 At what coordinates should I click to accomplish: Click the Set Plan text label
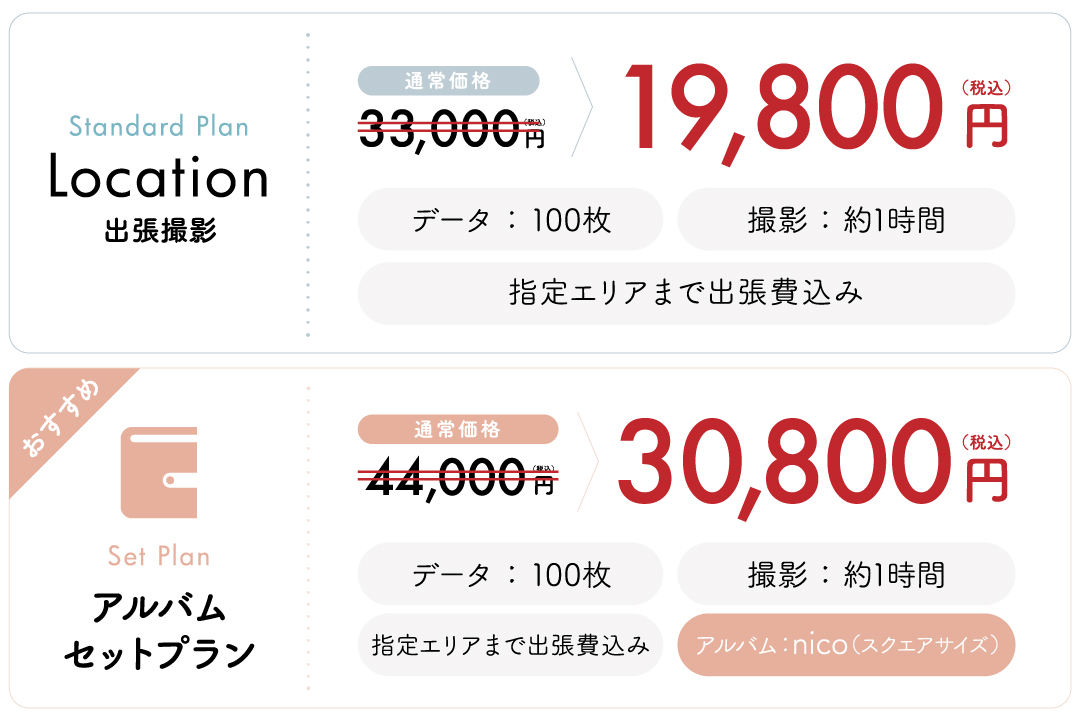(159, 556)
